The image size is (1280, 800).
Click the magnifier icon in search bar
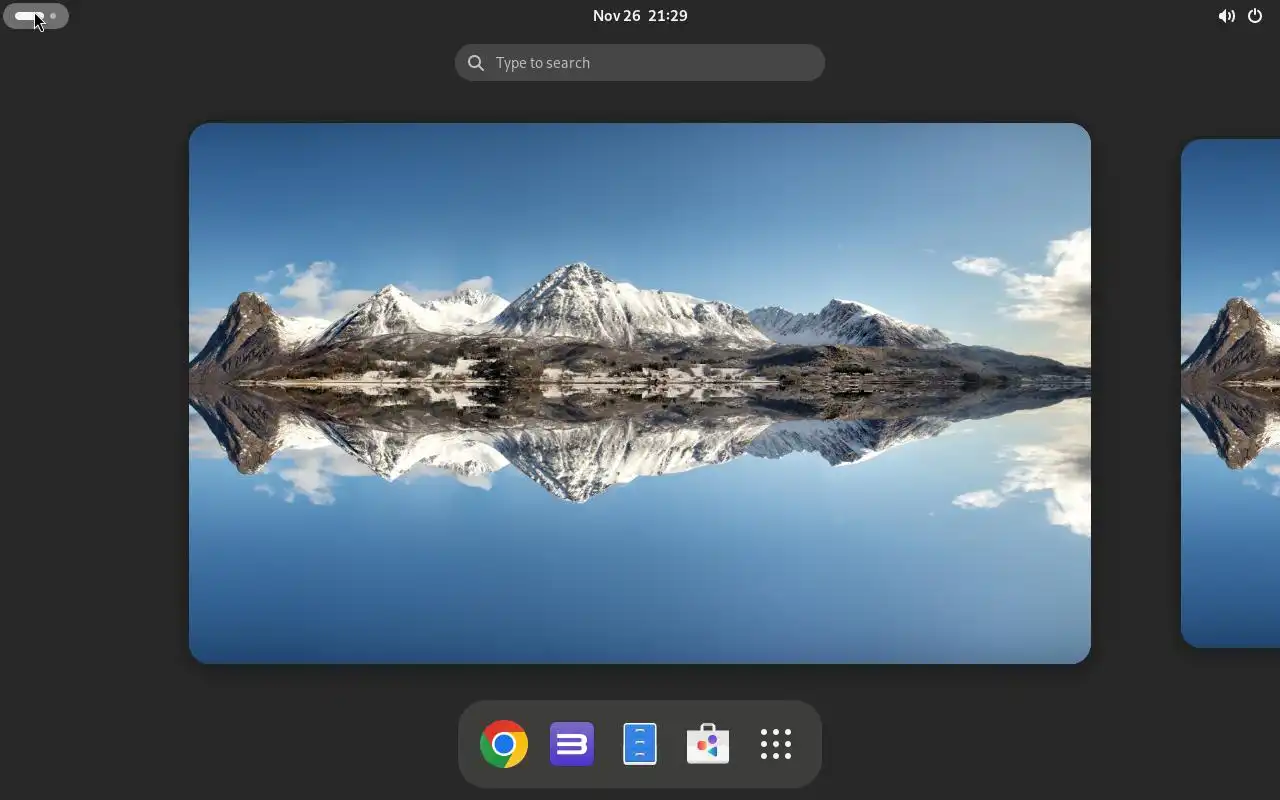(476, 63)
